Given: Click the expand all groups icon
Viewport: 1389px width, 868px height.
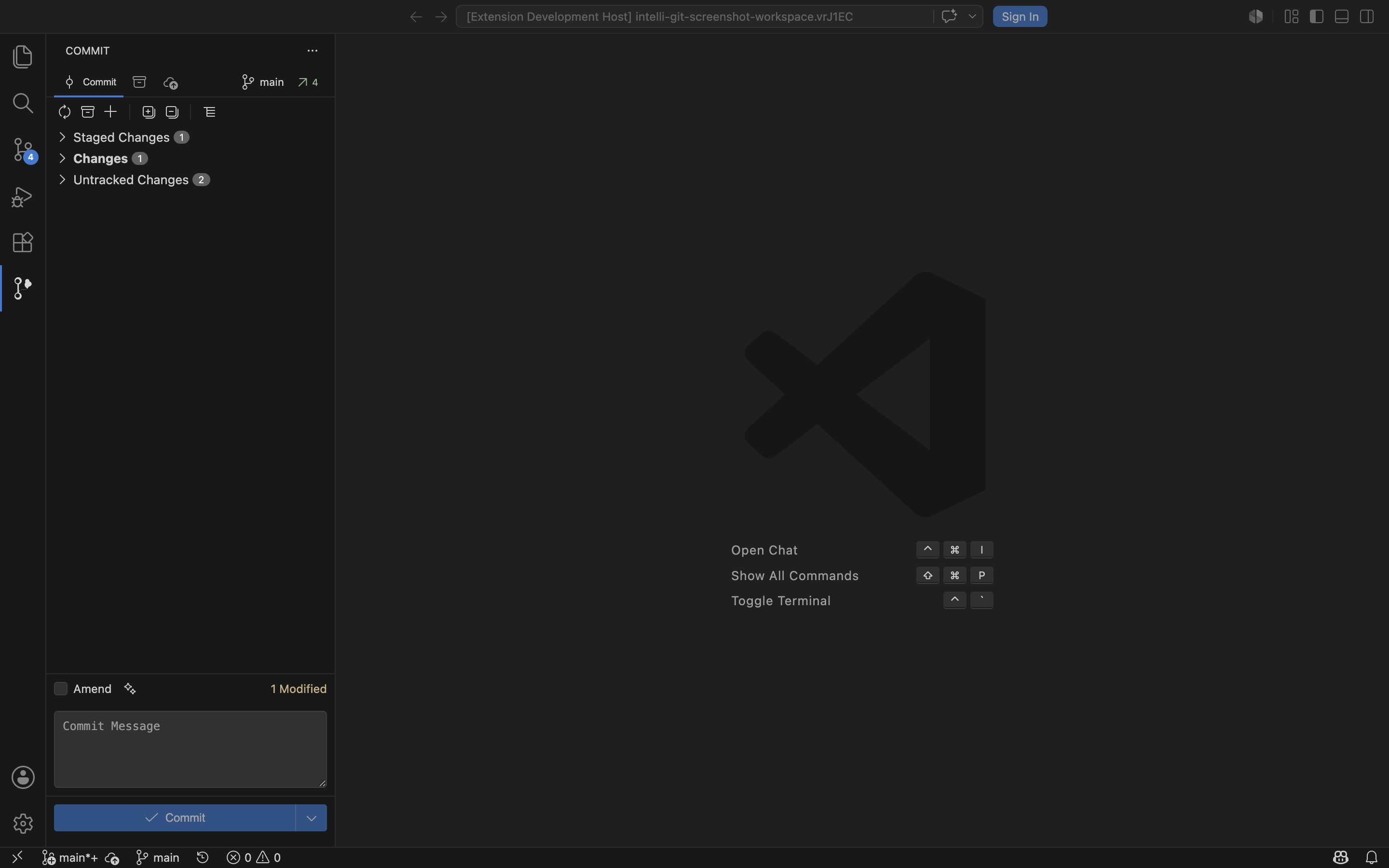Looking at the screenshot, I should pyautogui.click(x=149, y=112).
